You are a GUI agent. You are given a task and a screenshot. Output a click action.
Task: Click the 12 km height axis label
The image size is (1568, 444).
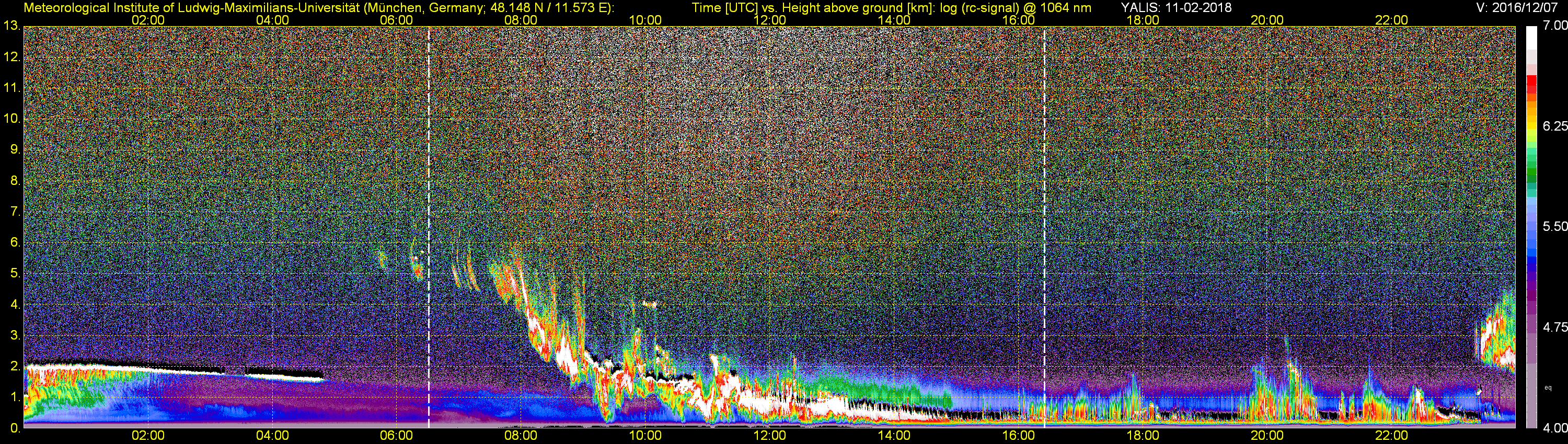11,57
